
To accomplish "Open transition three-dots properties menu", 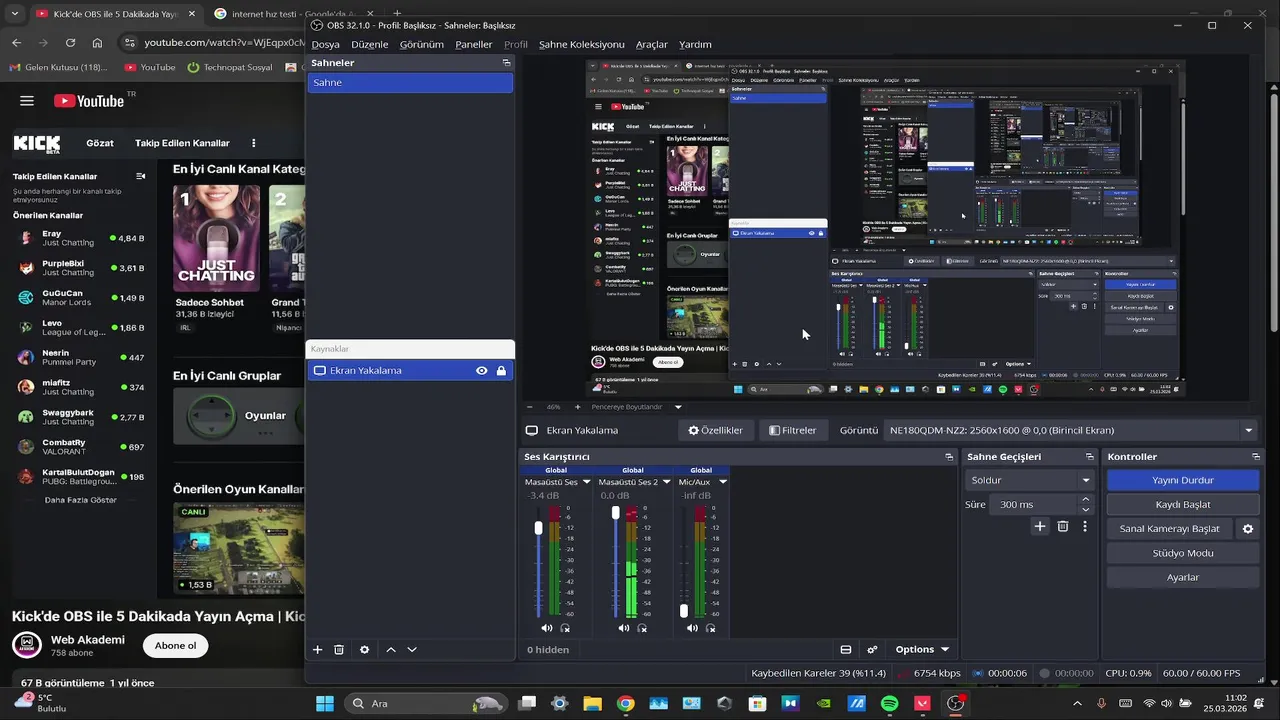I will click(1085, 526).
